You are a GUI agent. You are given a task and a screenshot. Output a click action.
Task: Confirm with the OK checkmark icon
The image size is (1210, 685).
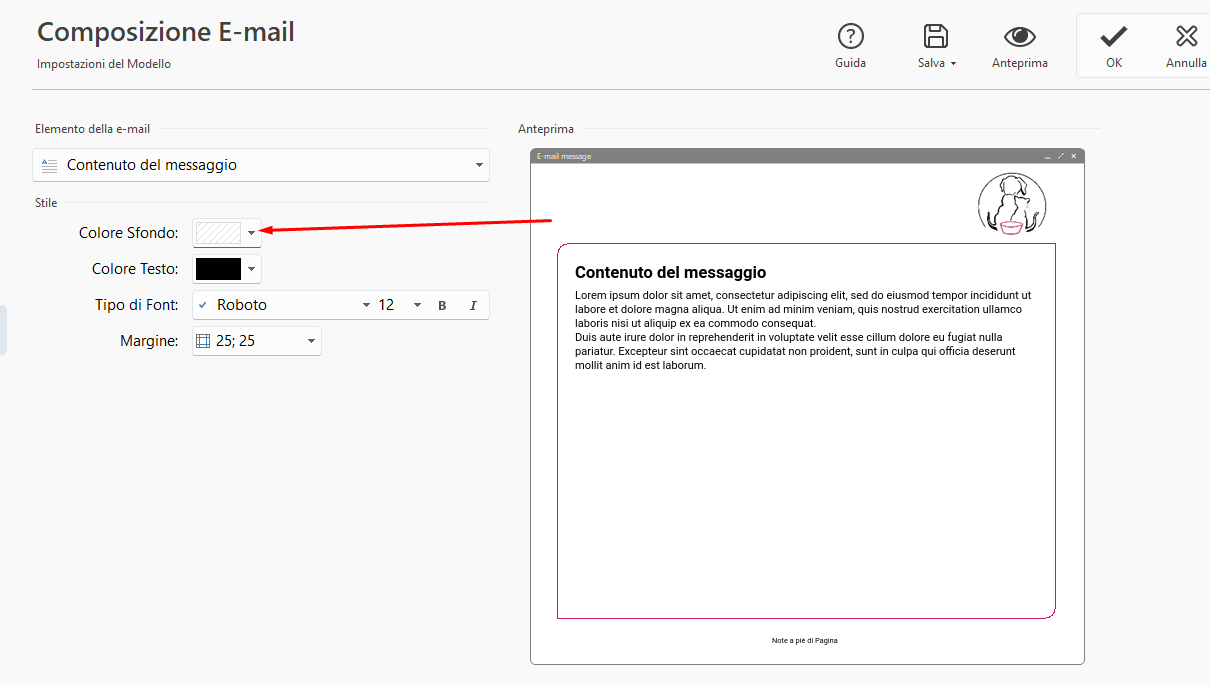[1113, 37]
